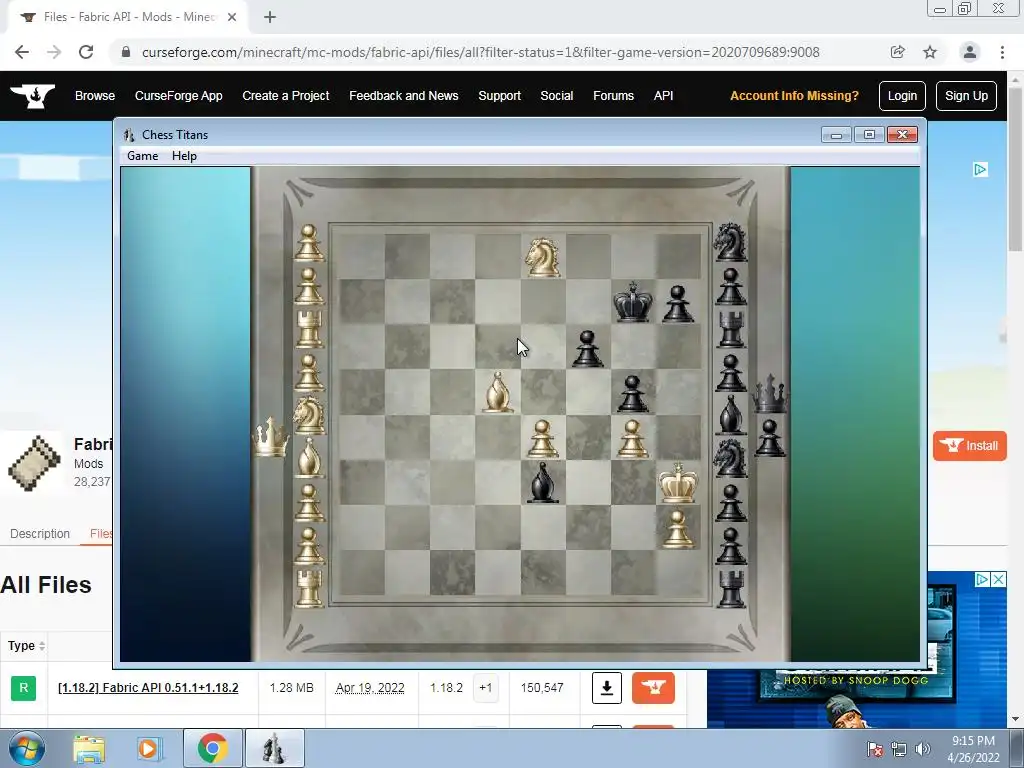The width and height of the screenshot is (1024, 768).
Task: Open a new browser tab
Action: (270, 17)
